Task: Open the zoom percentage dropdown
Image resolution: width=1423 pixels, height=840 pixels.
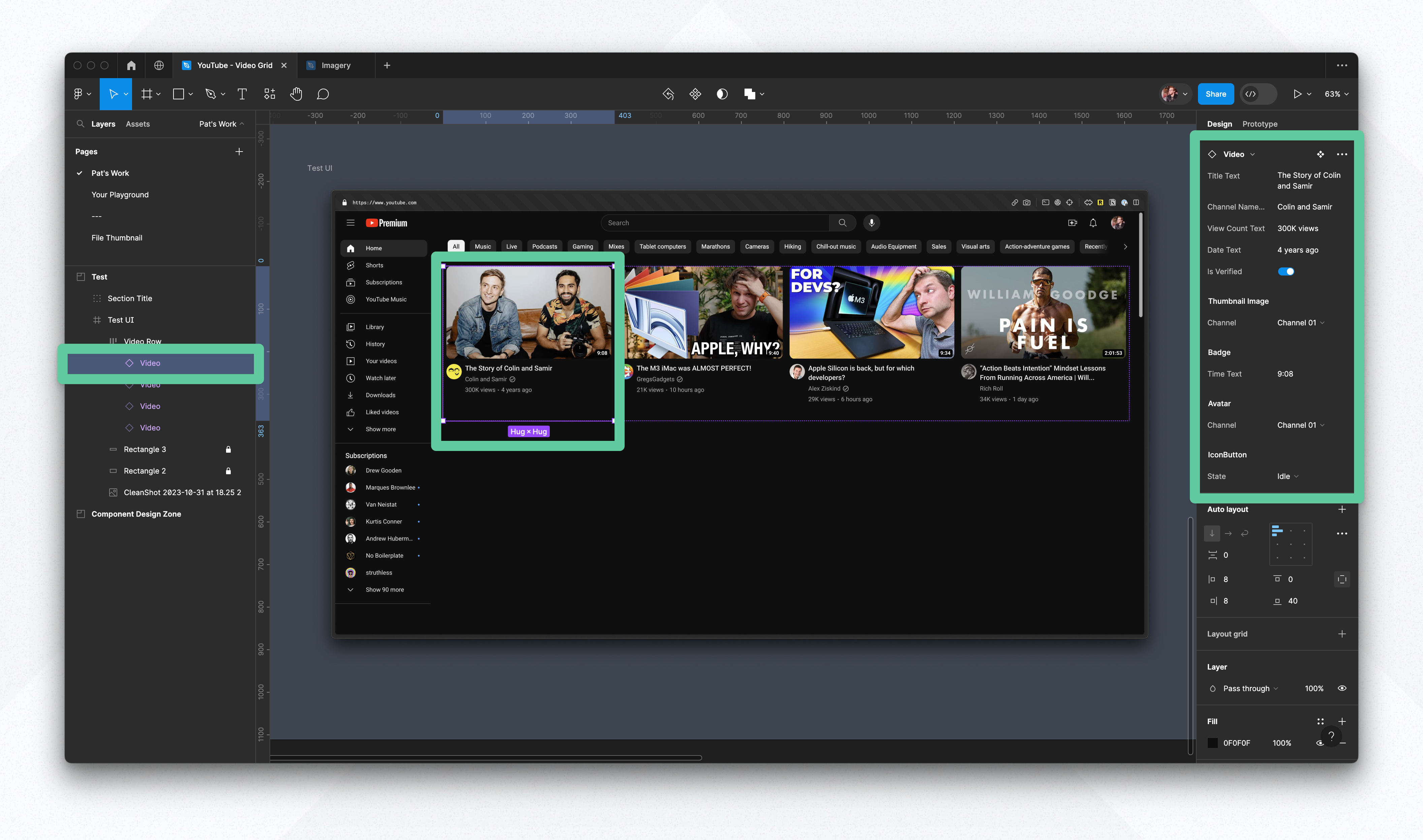Action: click(x=1336, y=94)
